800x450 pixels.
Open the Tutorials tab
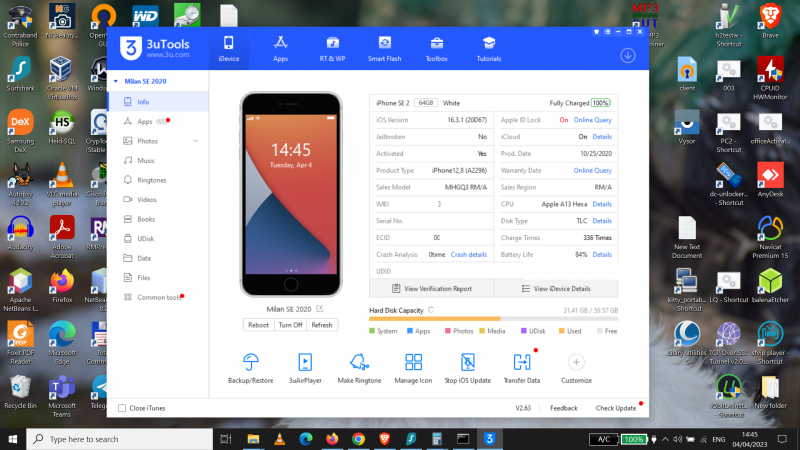click(488, 49)
